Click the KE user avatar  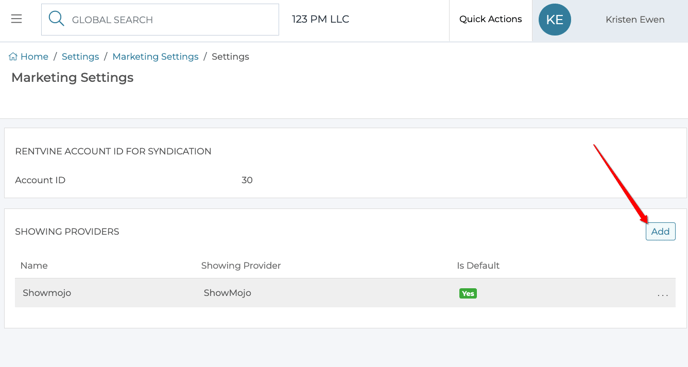point(555,20)
